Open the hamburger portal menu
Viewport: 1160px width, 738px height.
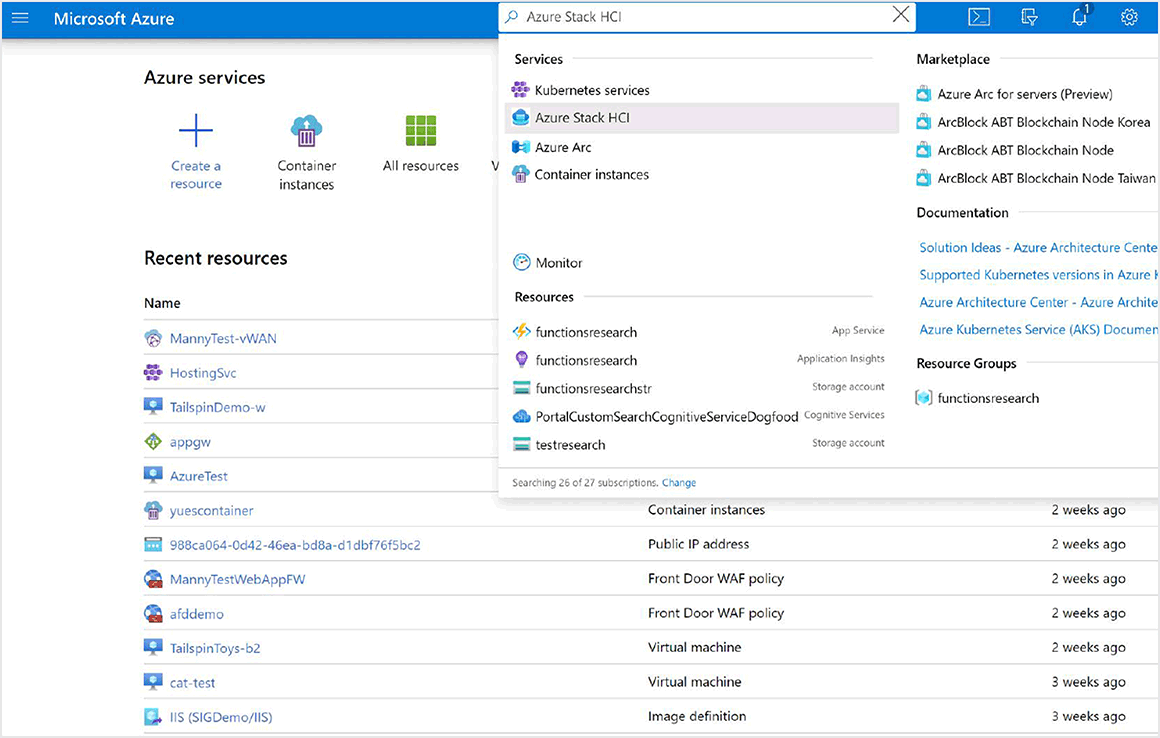tap(20, 18)
